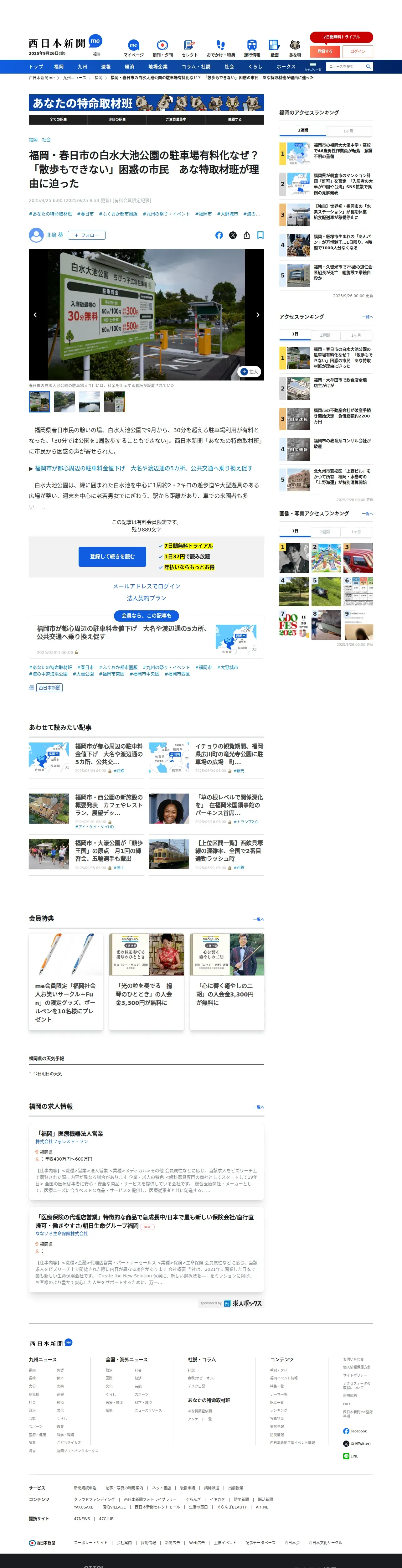Switch 福岡 ranking to 1ヶ月 tab

[348, 131]
